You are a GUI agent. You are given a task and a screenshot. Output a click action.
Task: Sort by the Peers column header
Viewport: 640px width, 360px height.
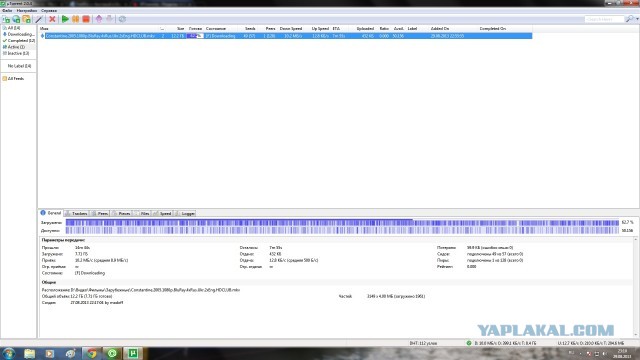(270, 29)
